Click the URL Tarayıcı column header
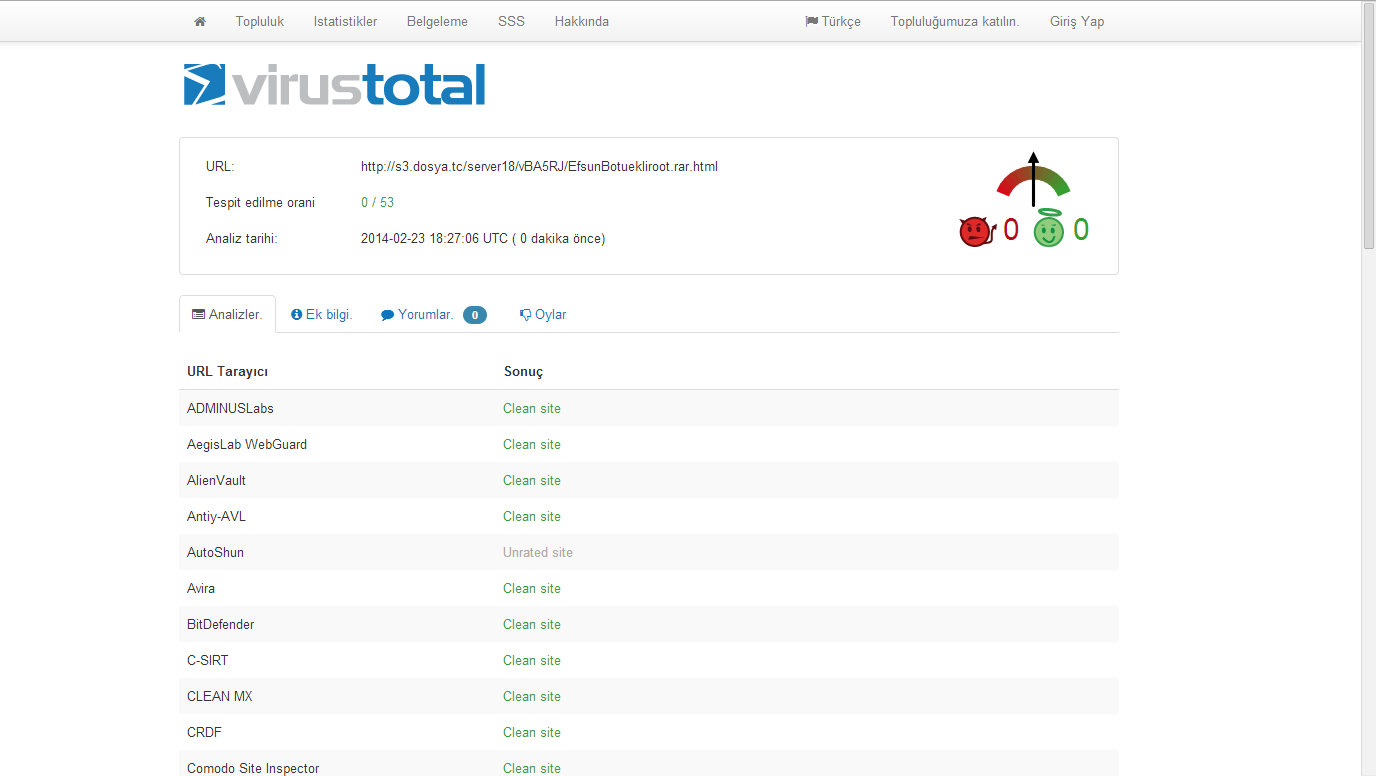Image resolution: width=1378 pixels, height=776 pixels. [x=227, y=372]
